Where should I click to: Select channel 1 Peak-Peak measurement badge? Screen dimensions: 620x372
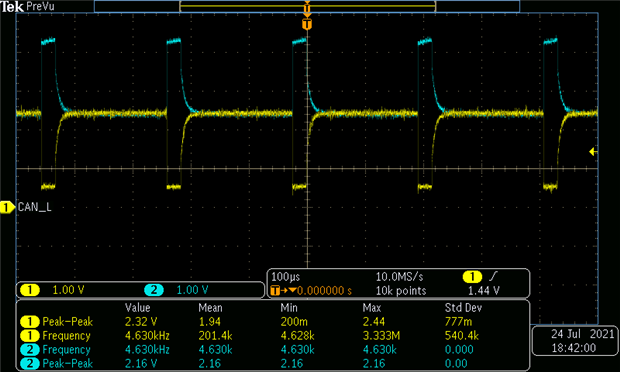30,322
